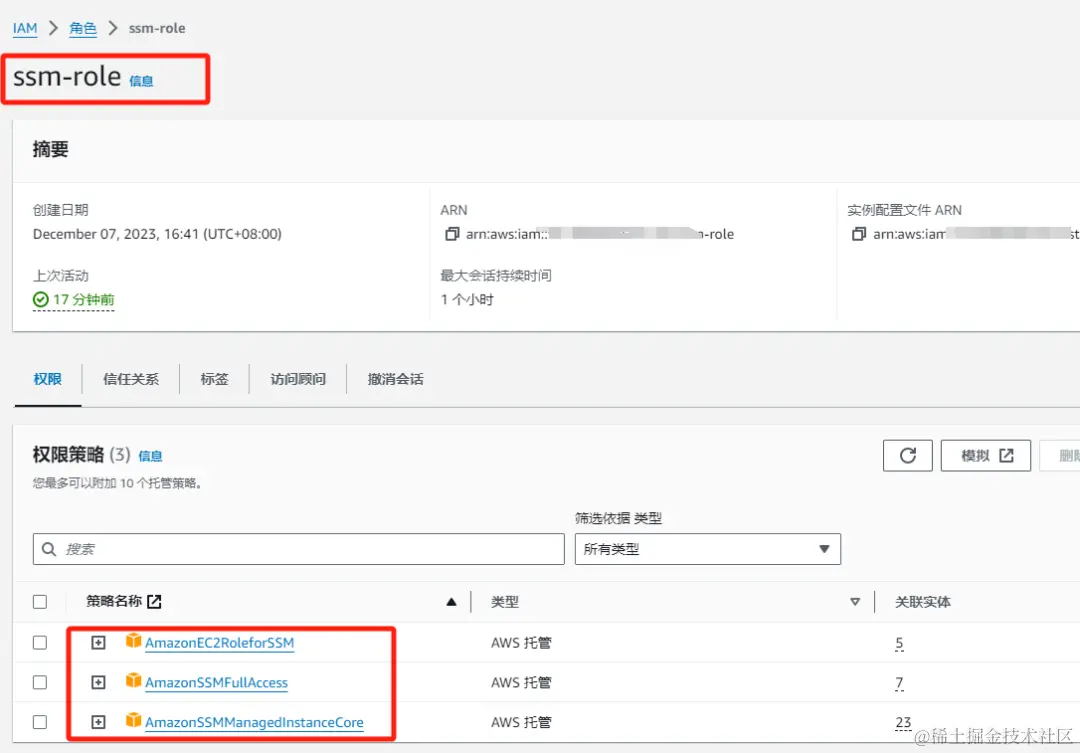Tick checkbox for AmazonSSMManagedInstanceCore row
The image size is (1080, 753).
pyautogui.click(x=40, y=722)
